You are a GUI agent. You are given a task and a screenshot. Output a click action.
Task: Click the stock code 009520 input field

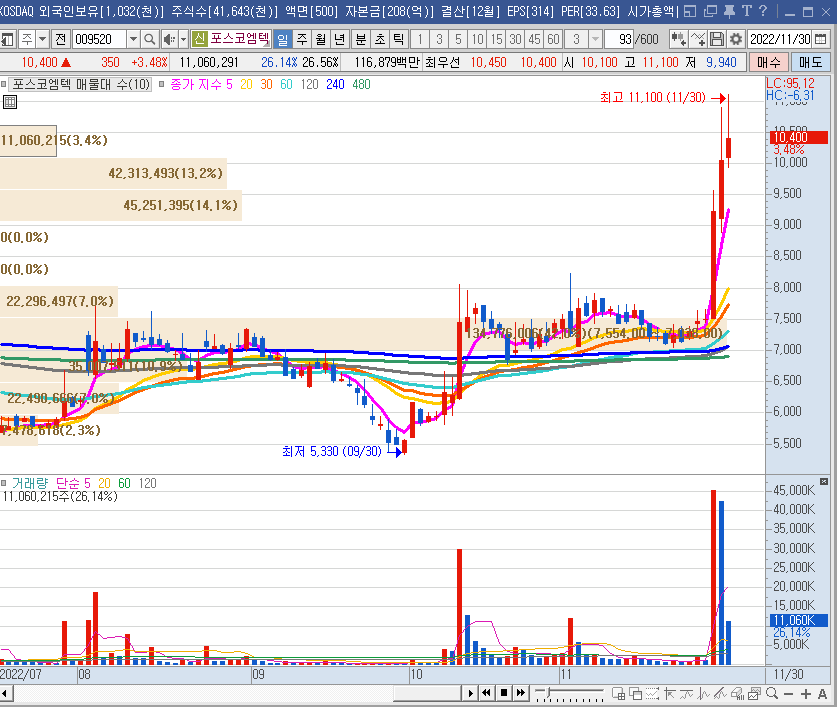[99, 39]
